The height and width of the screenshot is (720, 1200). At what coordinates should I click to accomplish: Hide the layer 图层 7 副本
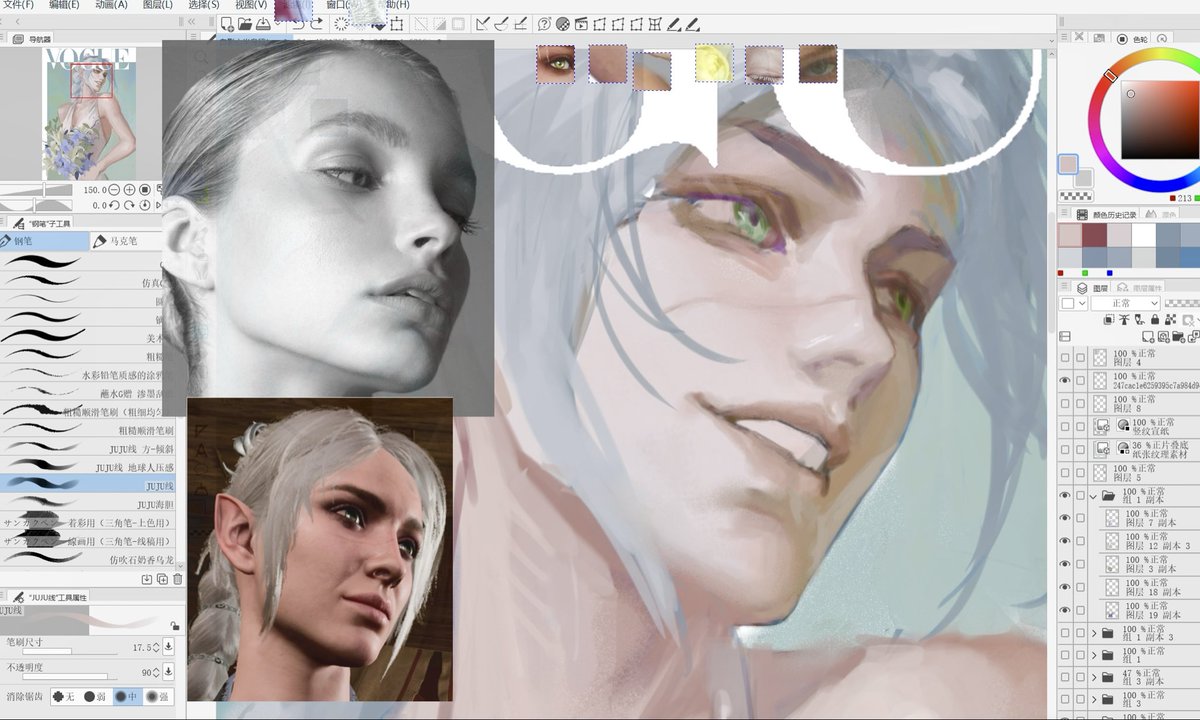pos(1064,518)
